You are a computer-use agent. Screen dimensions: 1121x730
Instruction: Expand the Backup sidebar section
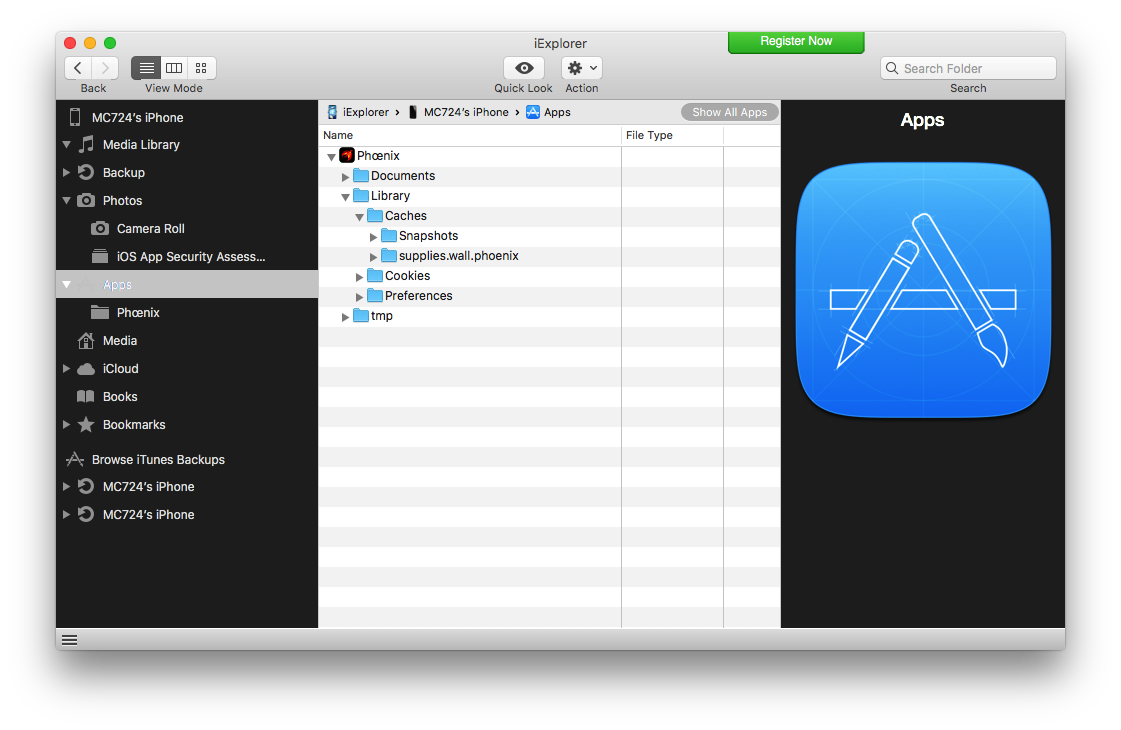click(67, 173)
